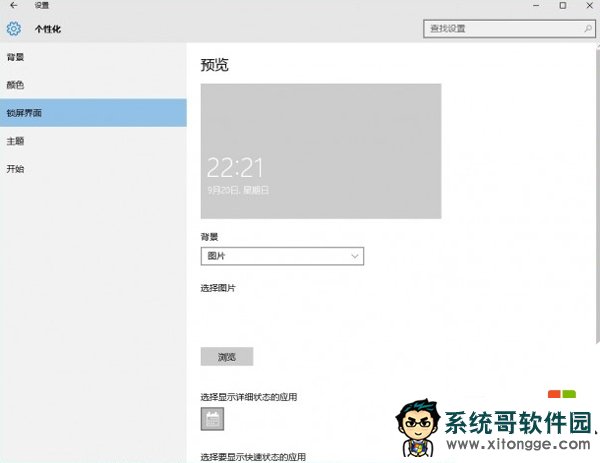Click the 选择显示详细状态的应用 label
Screen dimensions: 600x463
249,397
